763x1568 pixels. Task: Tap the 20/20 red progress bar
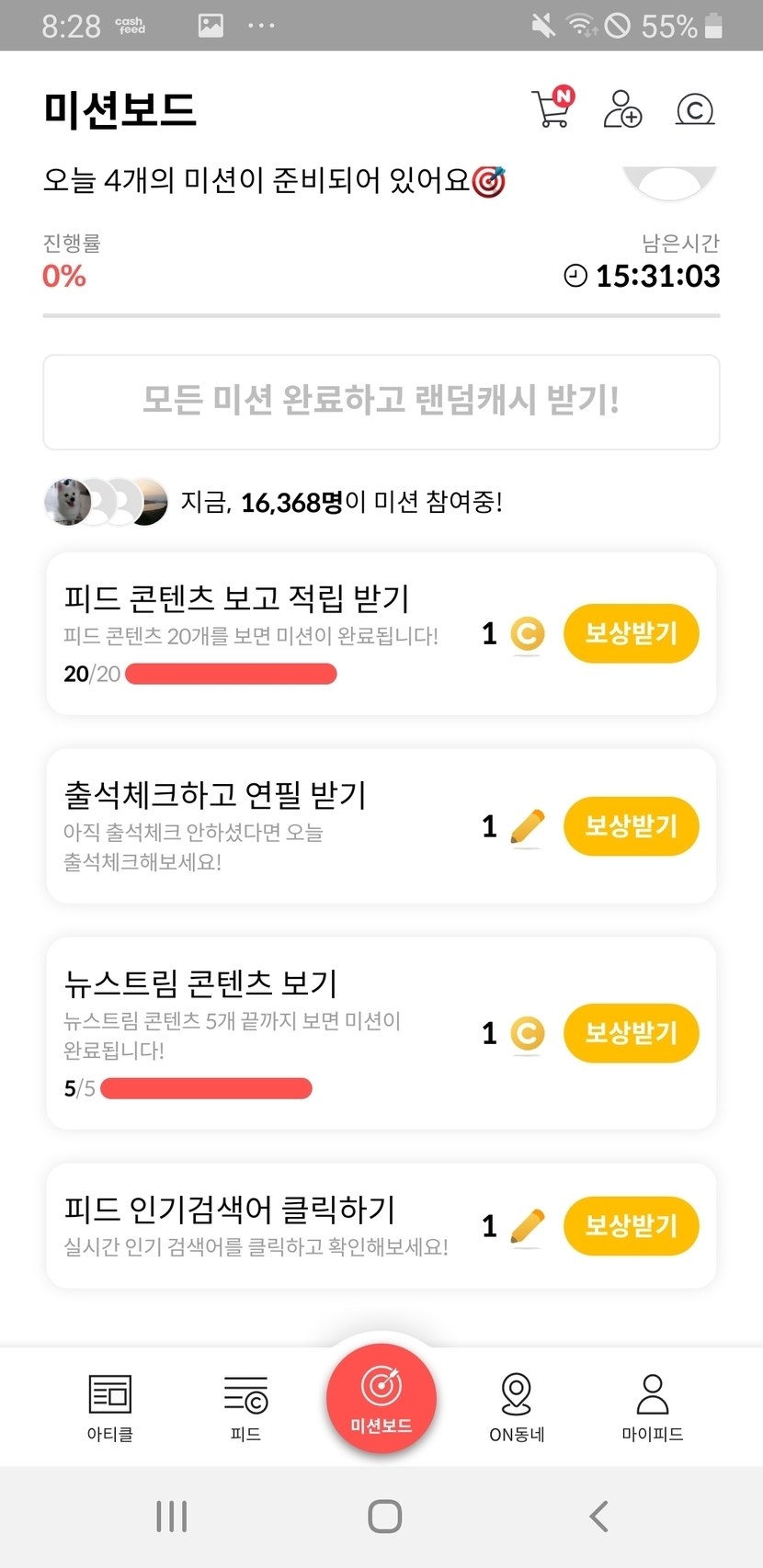(x=231, y=675)
